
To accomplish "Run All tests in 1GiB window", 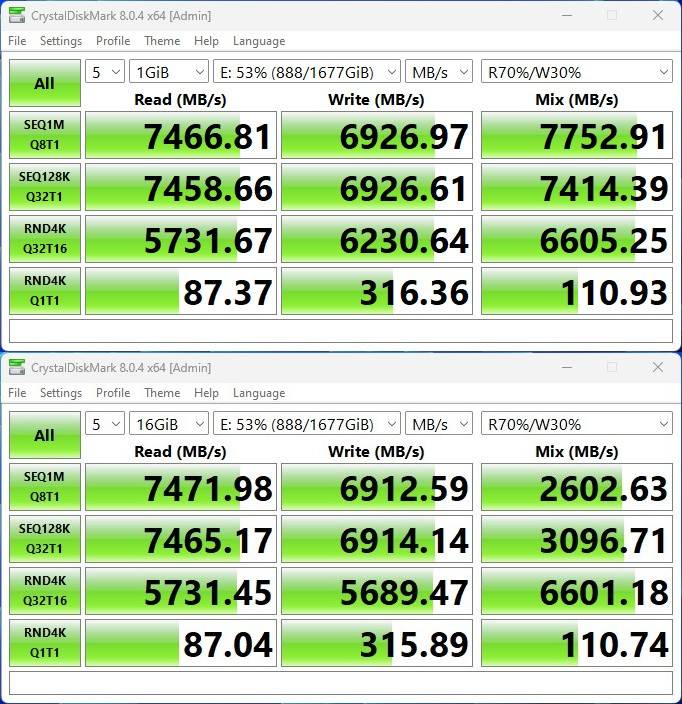I will click(45, 83).
